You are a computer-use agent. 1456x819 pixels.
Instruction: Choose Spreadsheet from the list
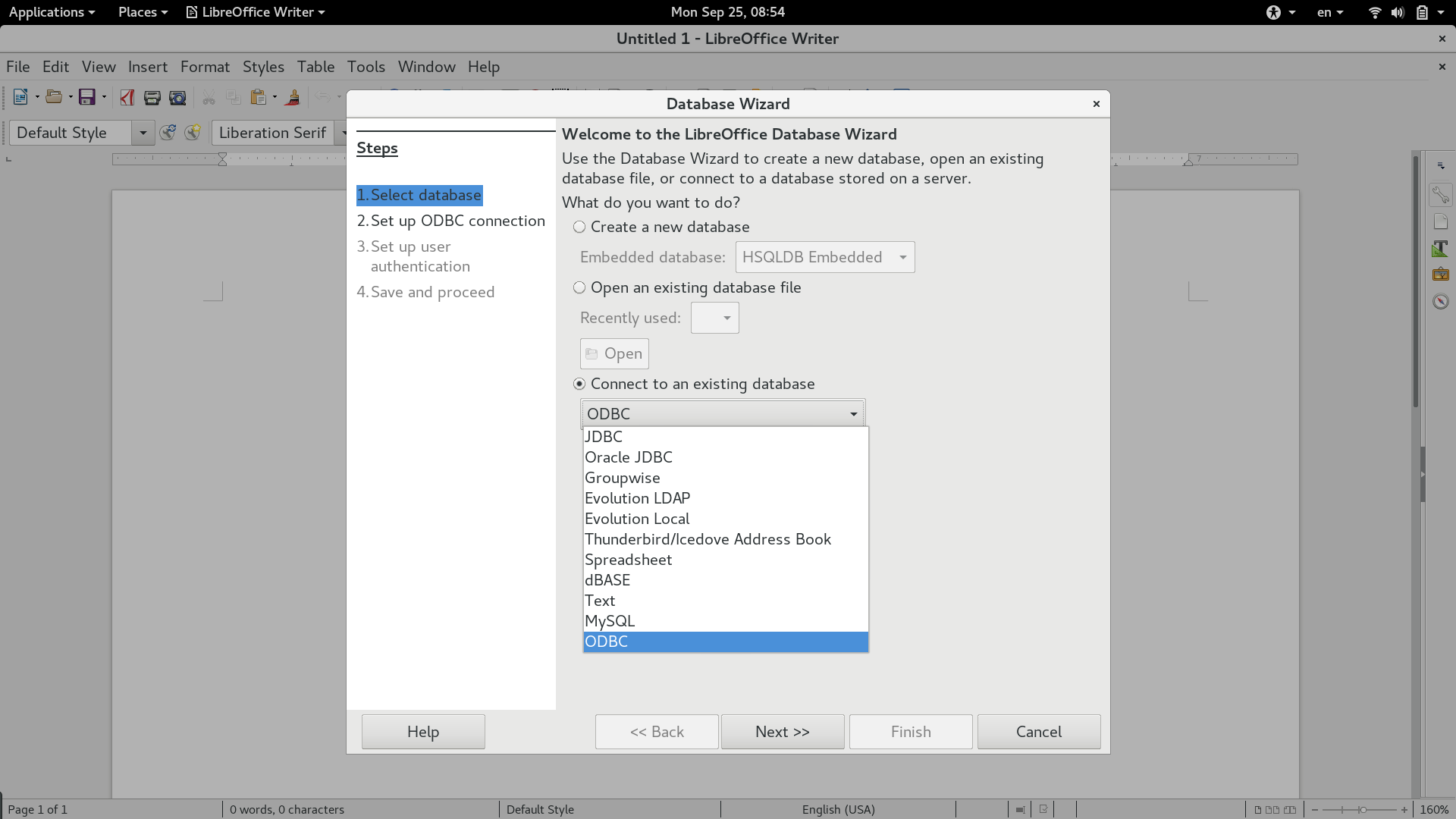tap(726, 560)
